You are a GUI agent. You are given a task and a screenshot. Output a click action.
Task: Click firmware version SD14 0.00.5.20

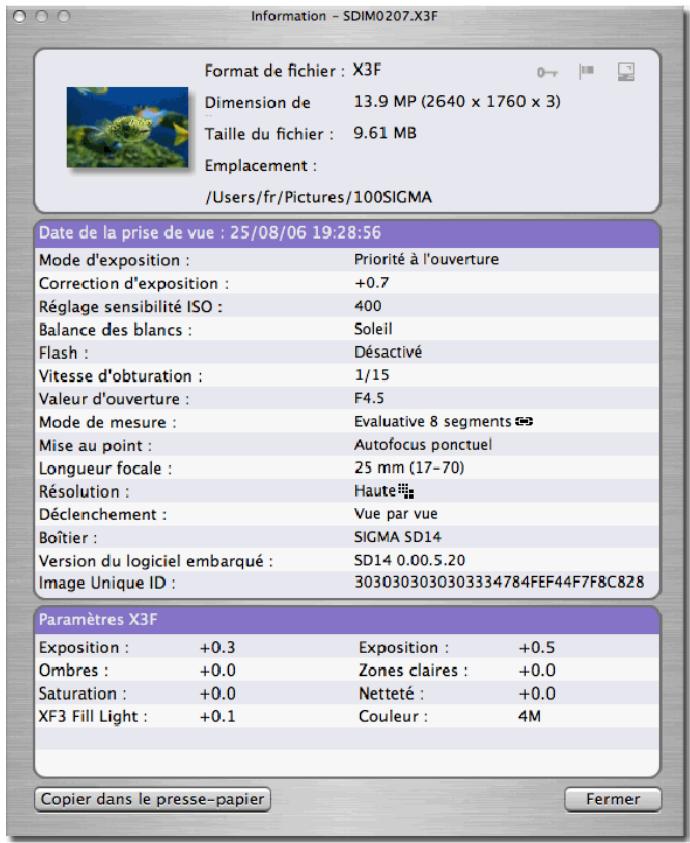click(x=409, y=560)
